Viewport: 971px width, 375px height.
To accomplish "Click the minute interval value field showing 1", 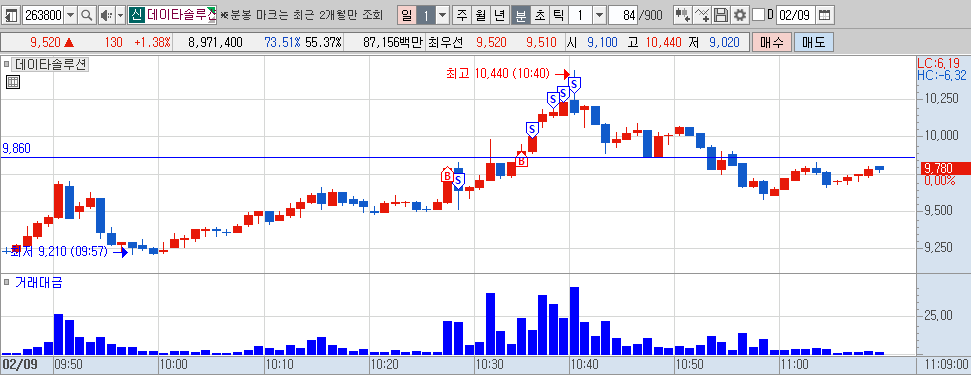I will click(x=581, y=15).
